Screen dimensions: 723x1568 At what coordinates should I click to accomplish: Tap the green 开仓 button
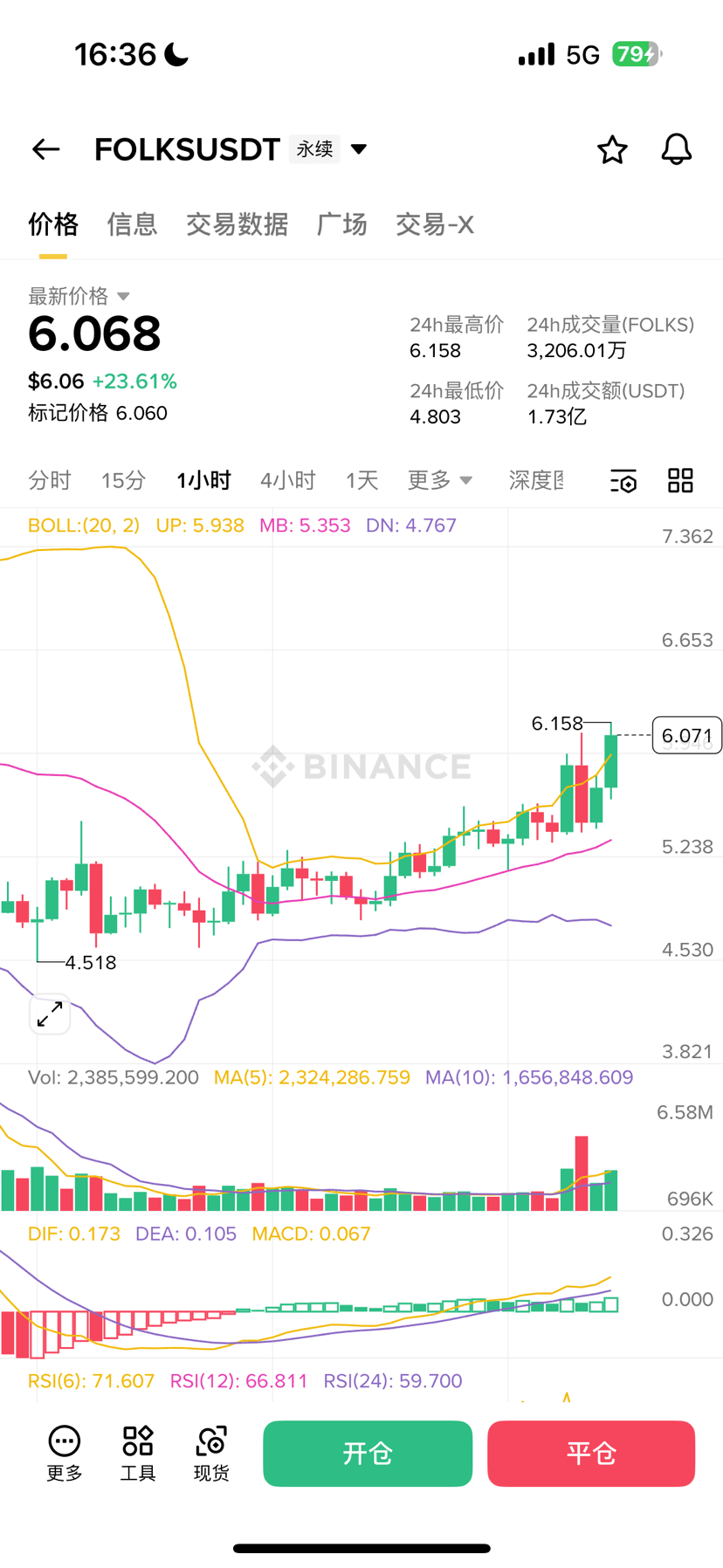[368, 1454]
